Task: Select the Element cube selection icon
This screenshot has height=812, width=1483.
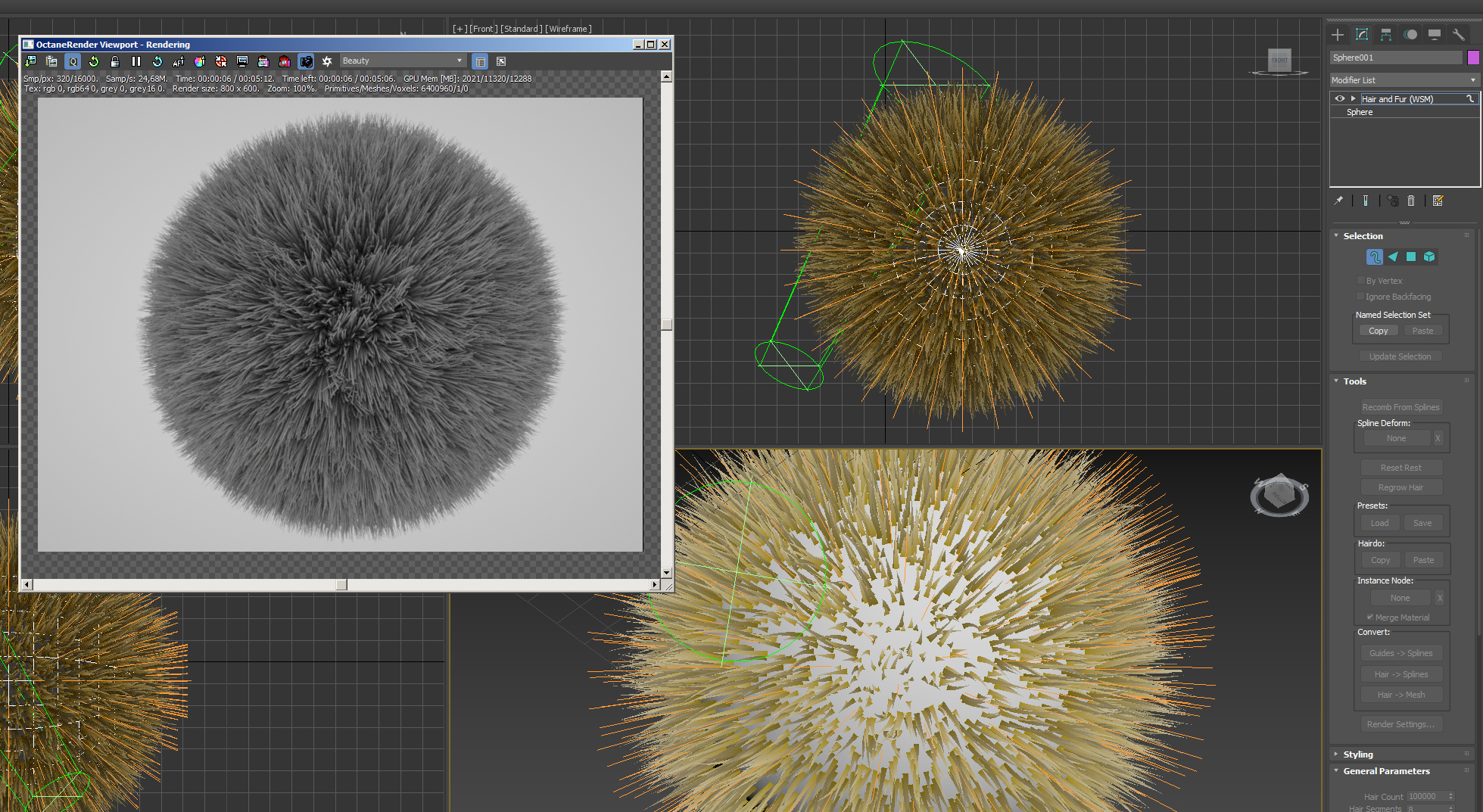Action: point(1429,257)
